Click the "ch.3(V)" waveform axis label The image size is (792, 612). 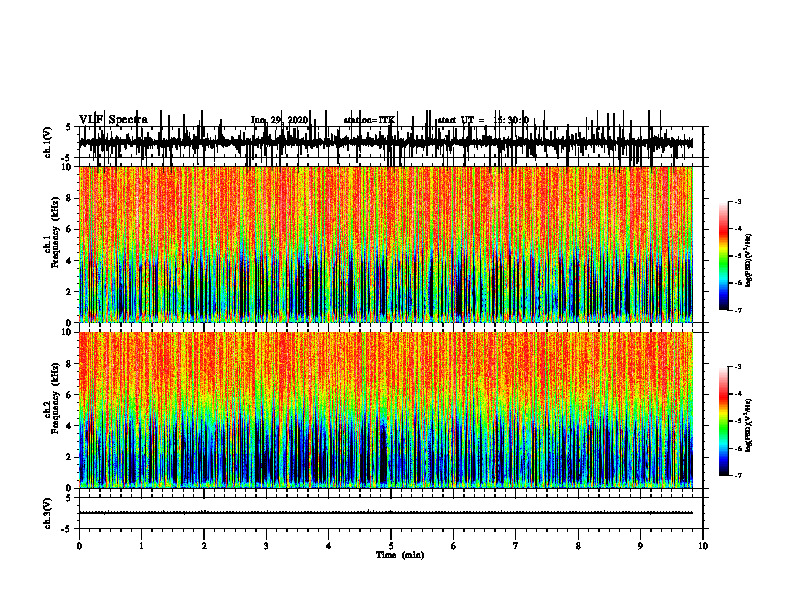[x=48, y=513]
